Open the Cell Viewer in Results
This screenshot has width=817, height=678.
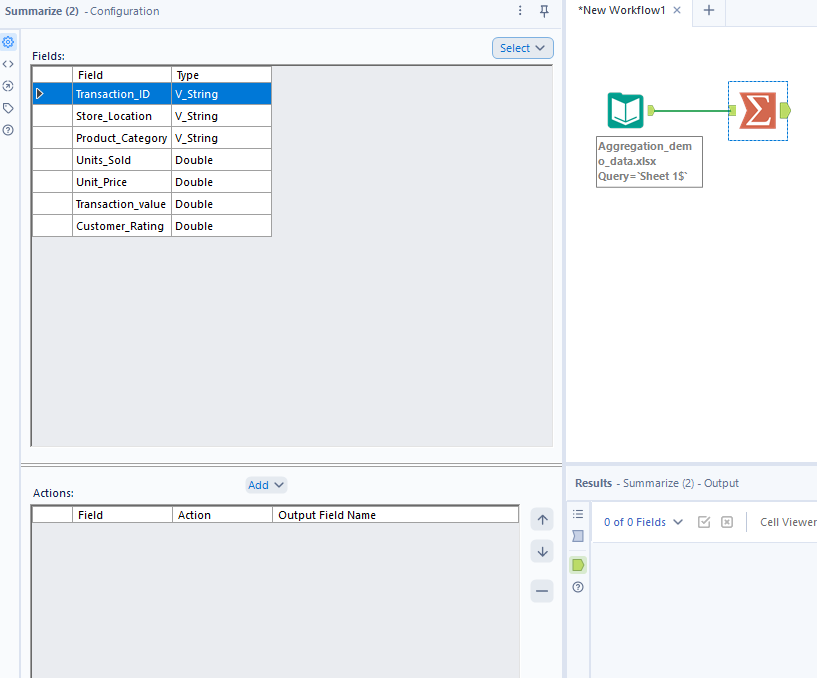(x=788, y=522)
